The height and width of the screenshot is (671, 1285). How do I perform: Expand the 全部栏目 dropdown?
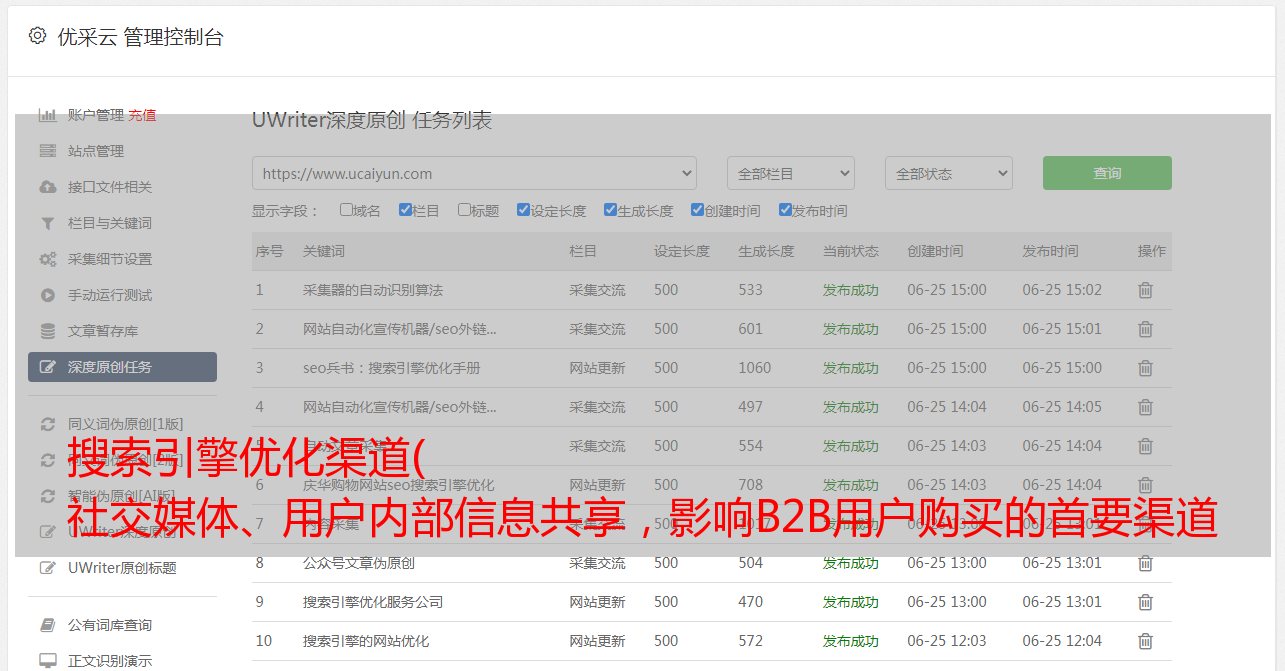pyautogui.click(x=790, y=173)
